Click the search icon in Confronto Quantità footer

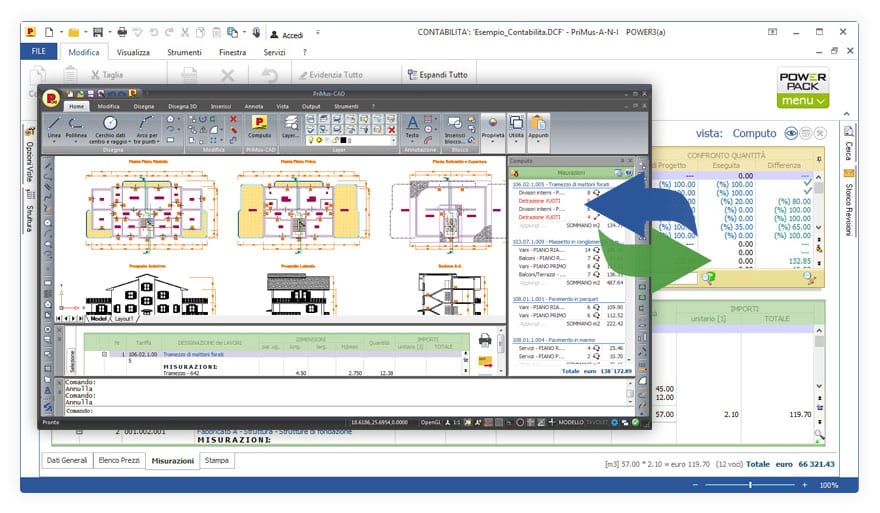(709, 277)
